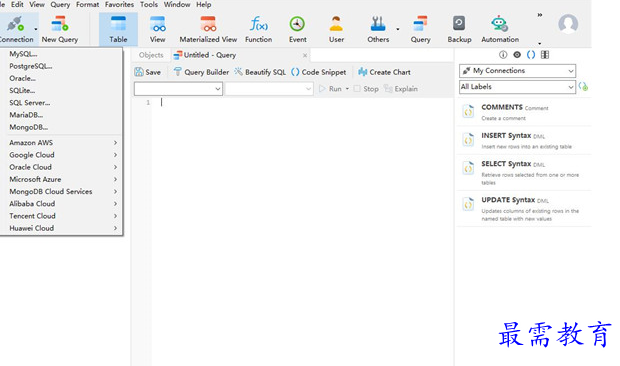Show the grid-style pane icon
This screenshot has height=366, width=620.
(x=545, y=55)
